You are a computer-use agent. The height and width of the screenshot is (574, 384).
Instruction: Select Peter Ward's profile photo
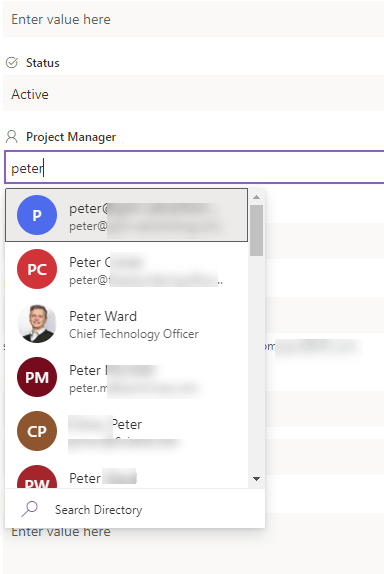click(37, 323)
